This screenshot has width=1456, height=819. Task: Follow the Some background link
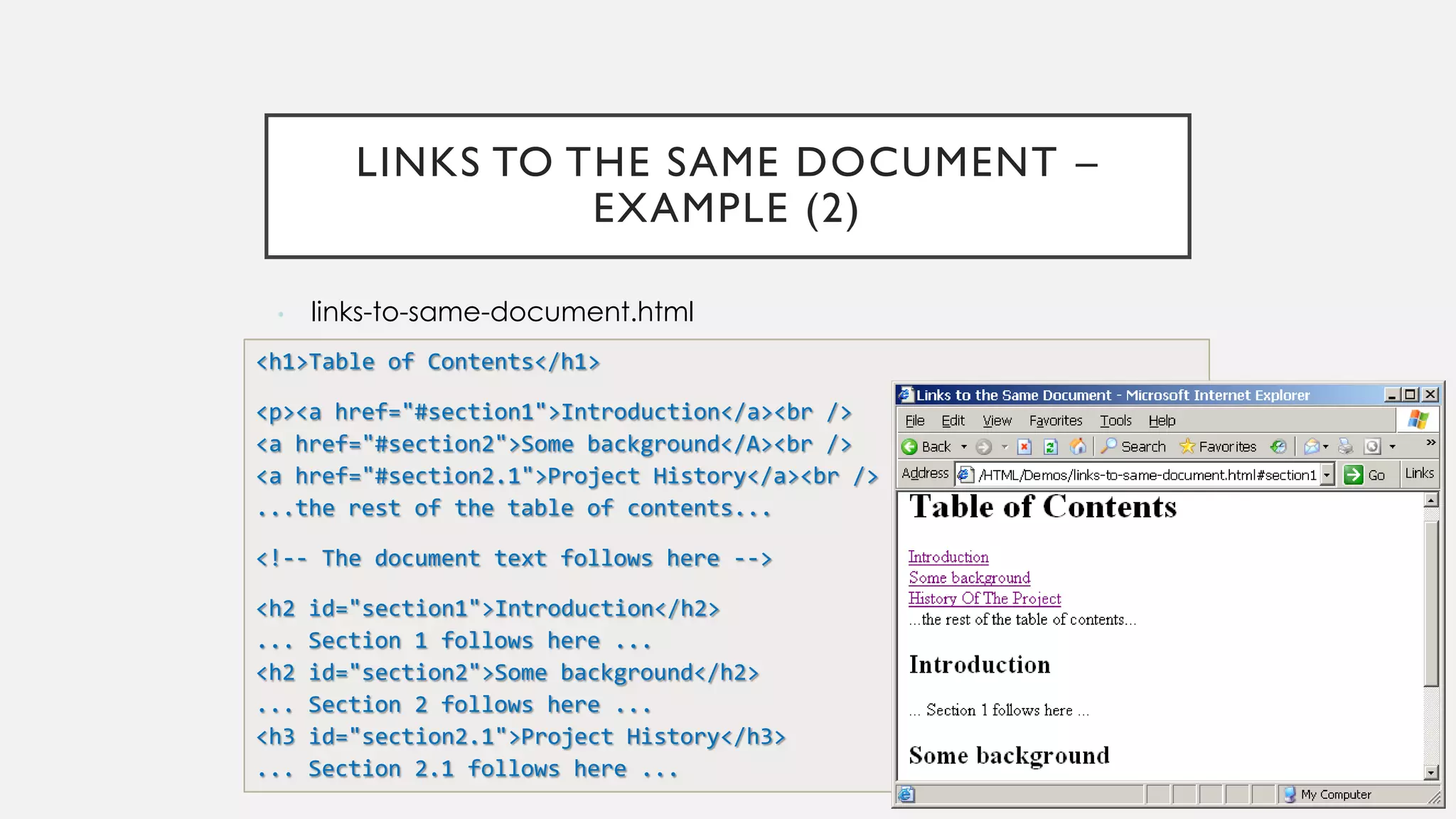pyautogui.click(x=970, y=578)
